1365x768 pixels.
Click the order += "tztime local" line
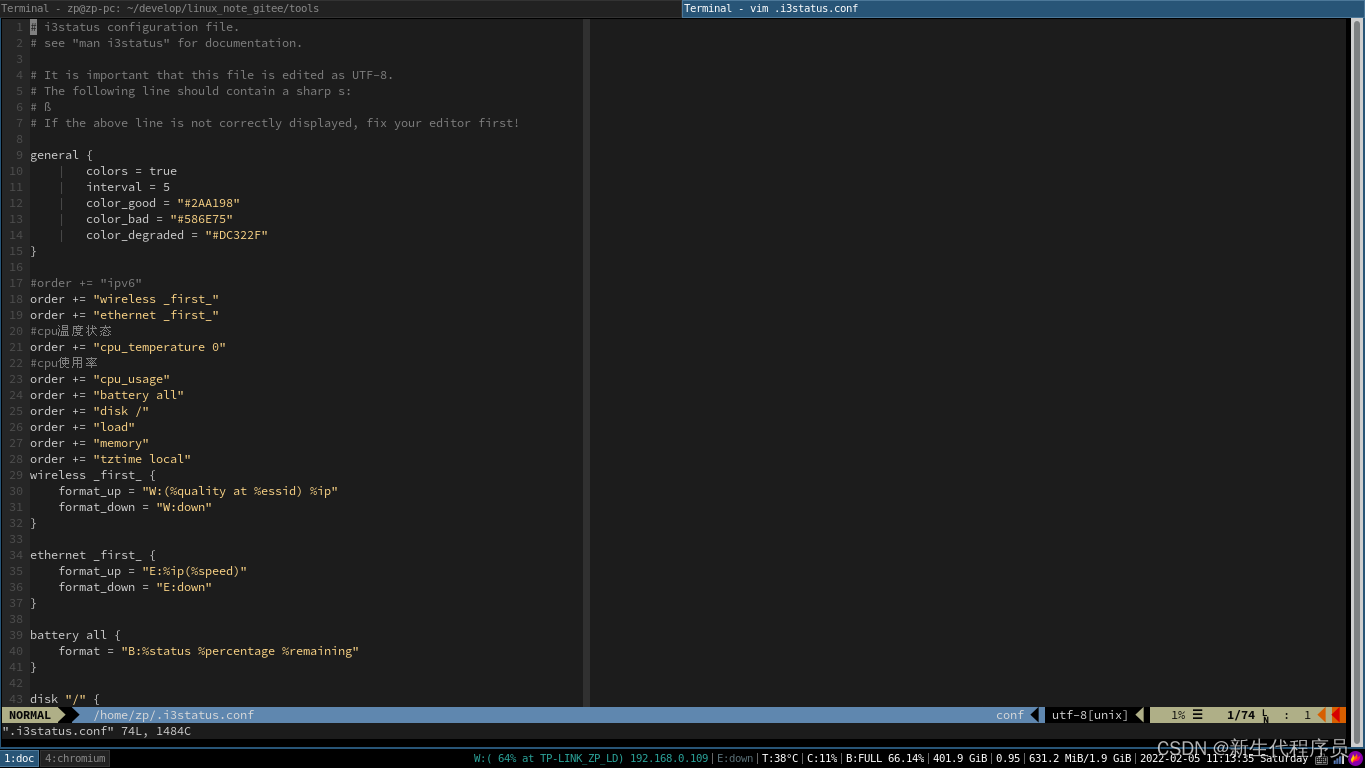tap(110, 459)
